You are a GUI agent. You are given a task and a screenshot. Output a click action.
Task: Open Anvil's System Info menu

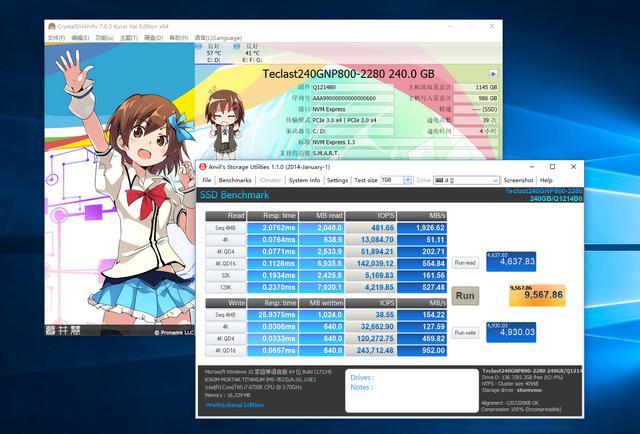pos(304,180)
